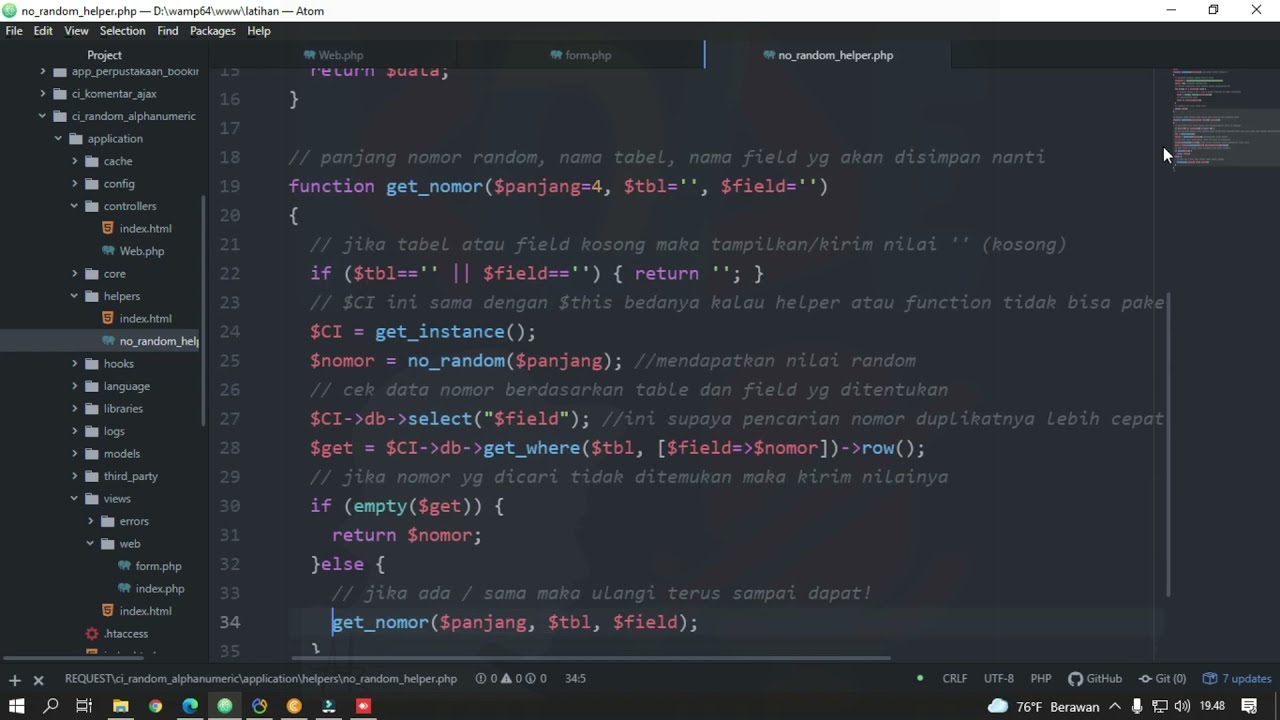Open index.php under the web folder
The width and height of the screenshot is (1280, 720).
160,589
